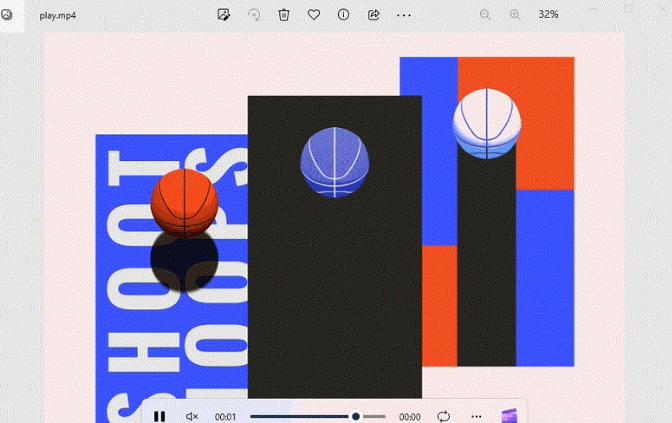The height and width of the screenshot is (423, 672).
Task: Open the top toolbar more options menu
Action: pyautogui.click(x=403, y=15)
